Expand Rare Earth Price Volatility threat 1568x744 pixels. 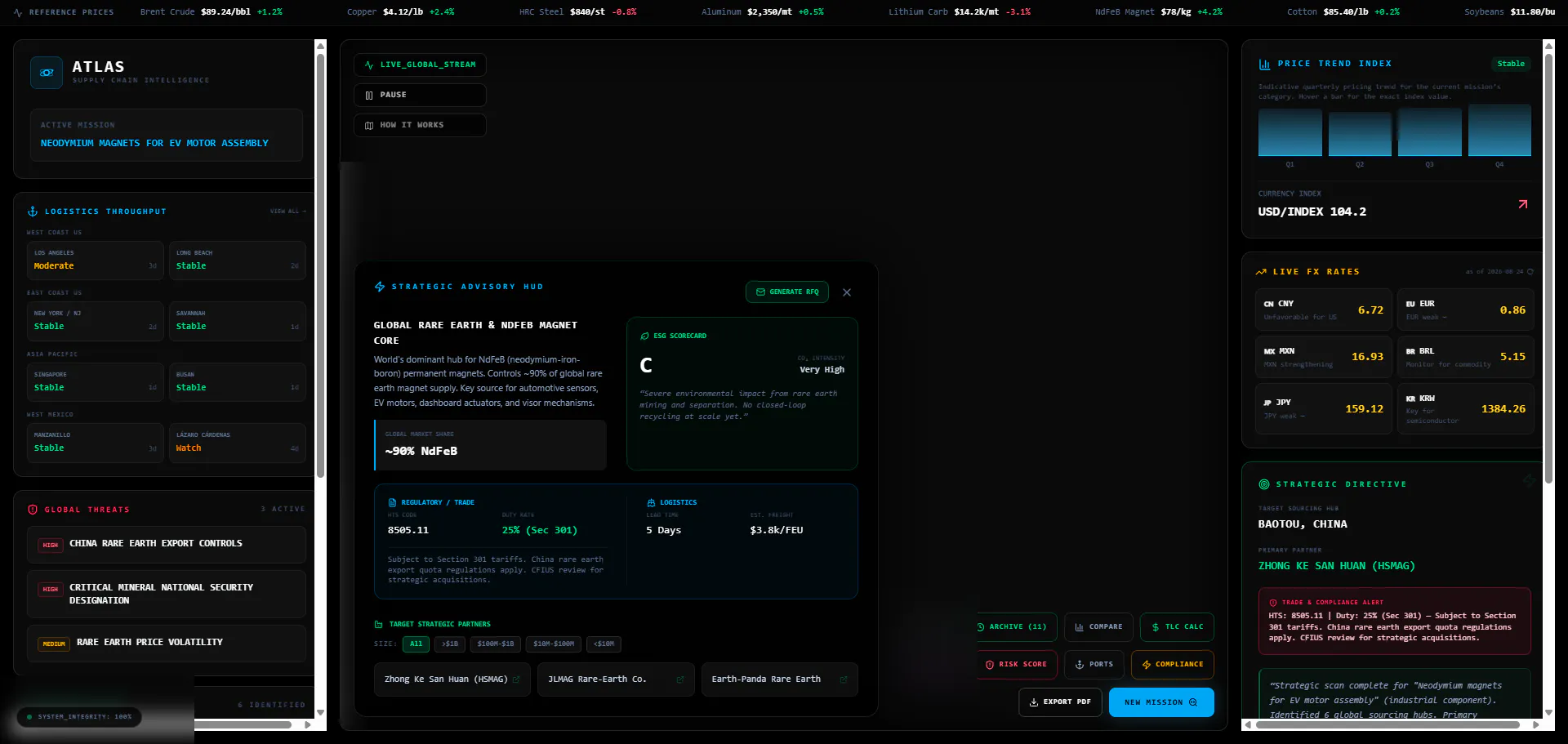pyautogui.click(x=167, y=644)
